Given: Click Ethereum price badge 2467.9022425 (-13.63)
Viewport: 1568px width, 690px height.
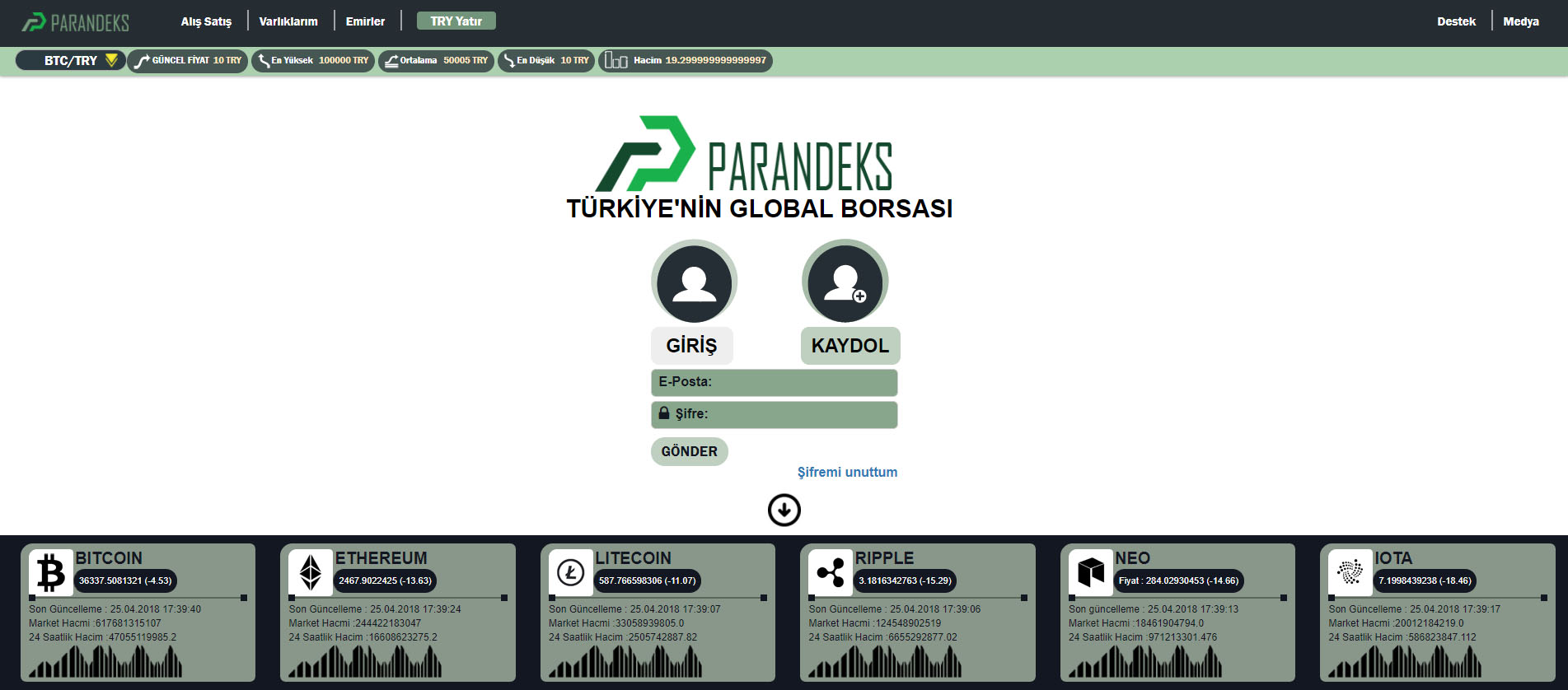Looking at the screenshot, I should click(385, 580).
